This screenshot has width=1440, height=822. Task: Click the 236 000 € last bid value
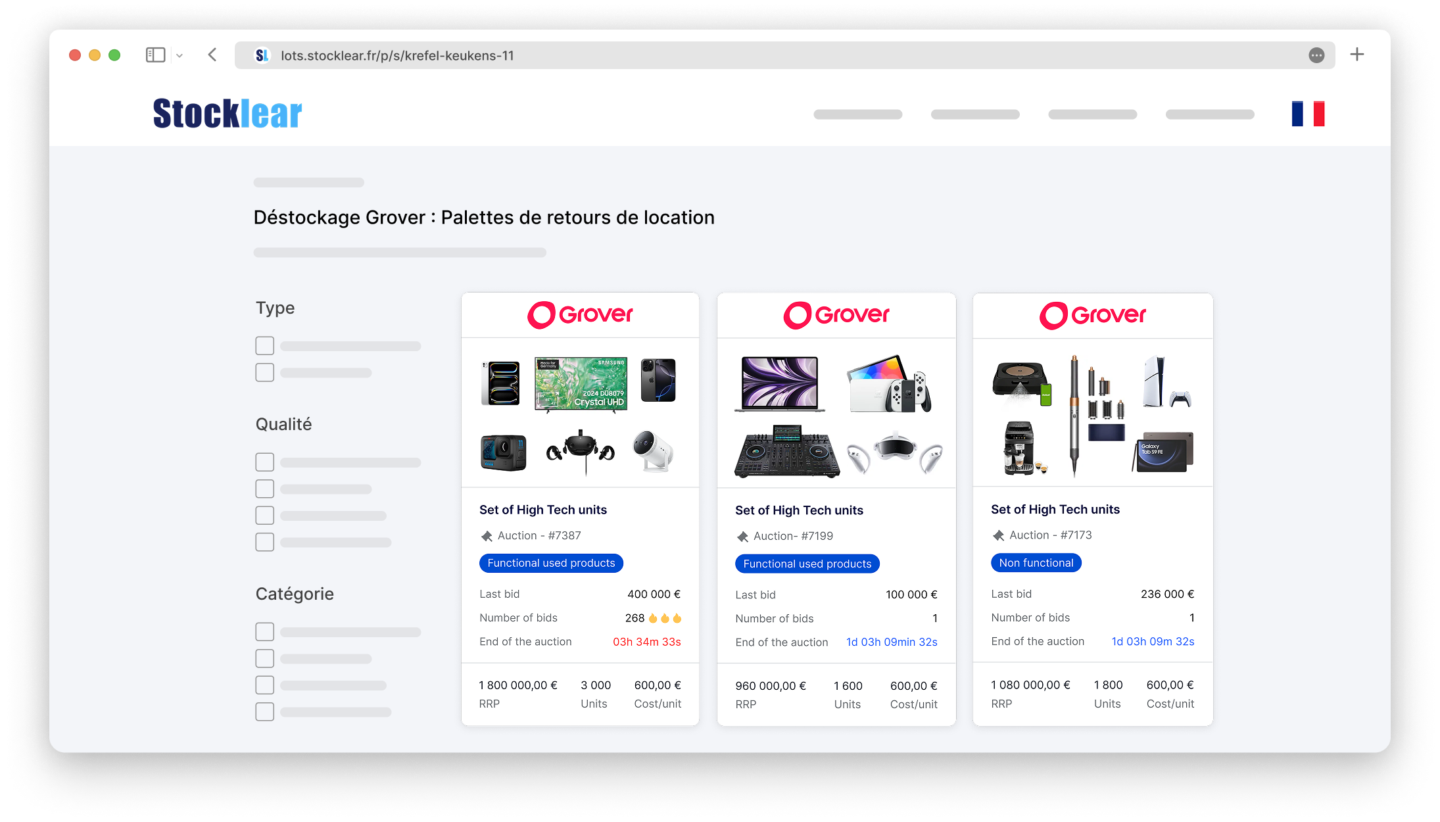coord(1167,594)
